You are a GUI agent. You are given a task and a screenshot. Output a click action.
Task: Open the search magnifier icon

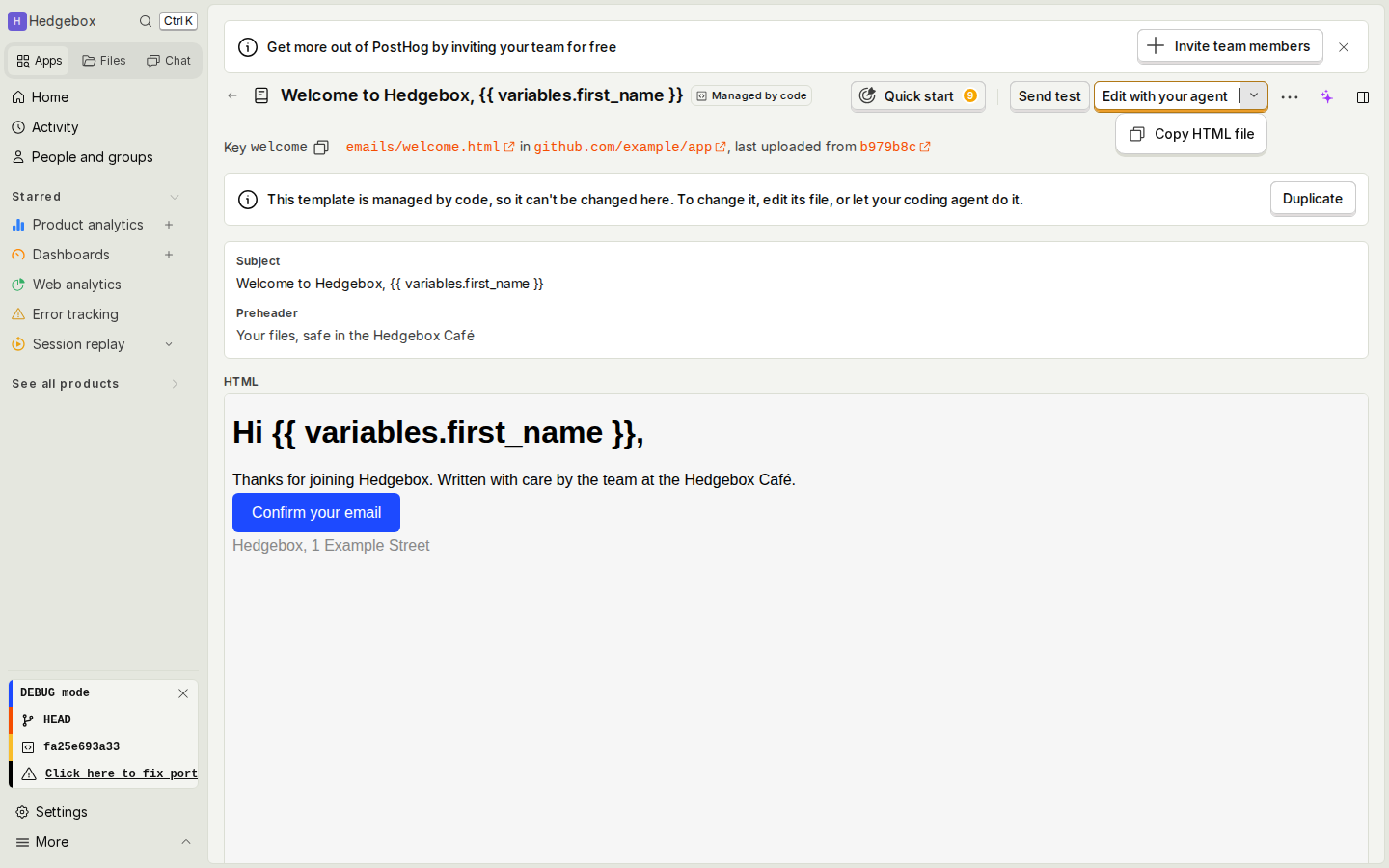(x=145, y=21)
